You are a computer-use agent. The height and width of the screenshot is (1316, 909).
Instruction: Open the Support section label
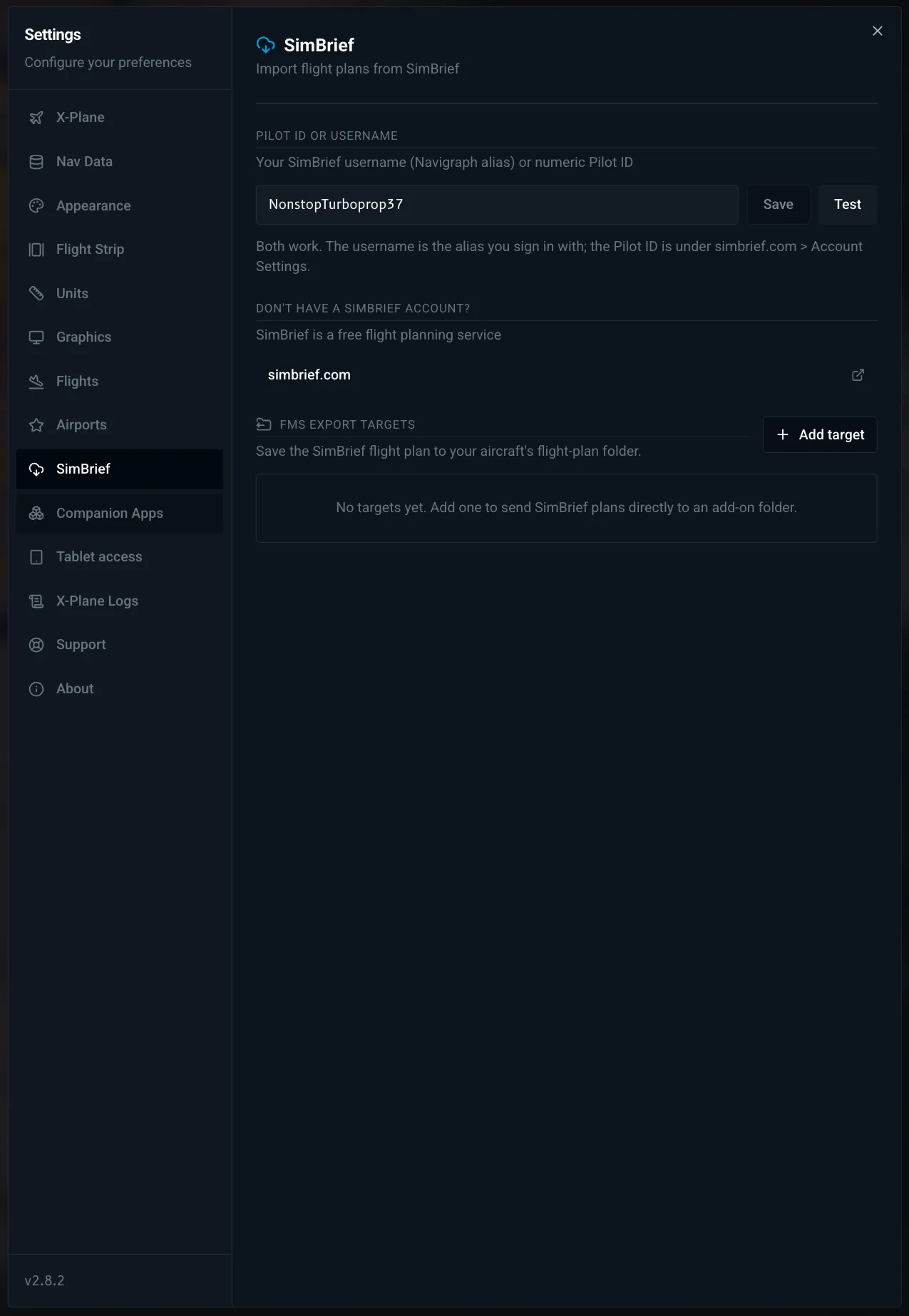[x=81, y=645]
